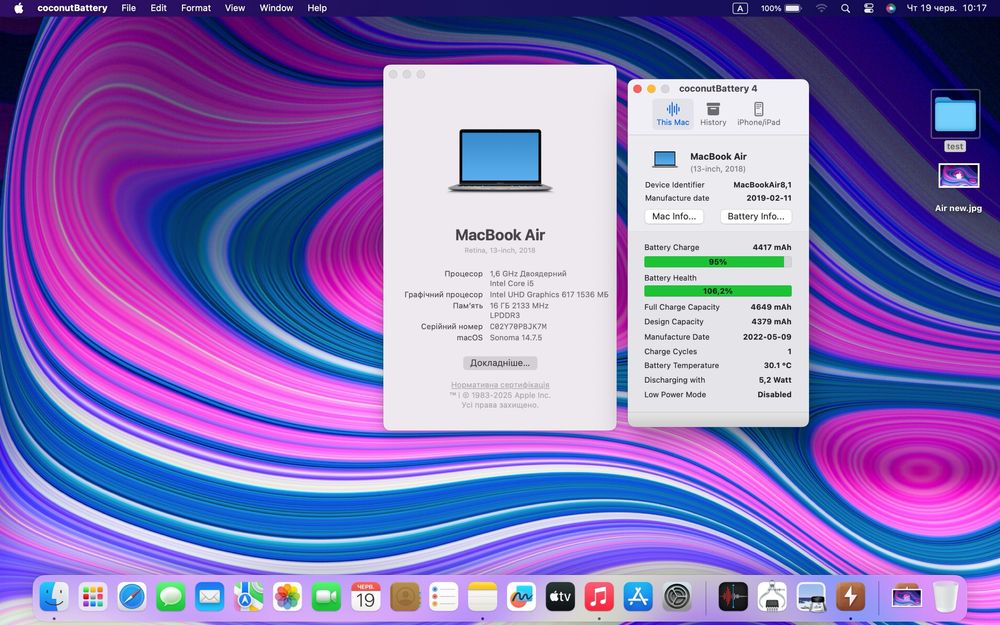Open the Help menu

tap(317, 8)
